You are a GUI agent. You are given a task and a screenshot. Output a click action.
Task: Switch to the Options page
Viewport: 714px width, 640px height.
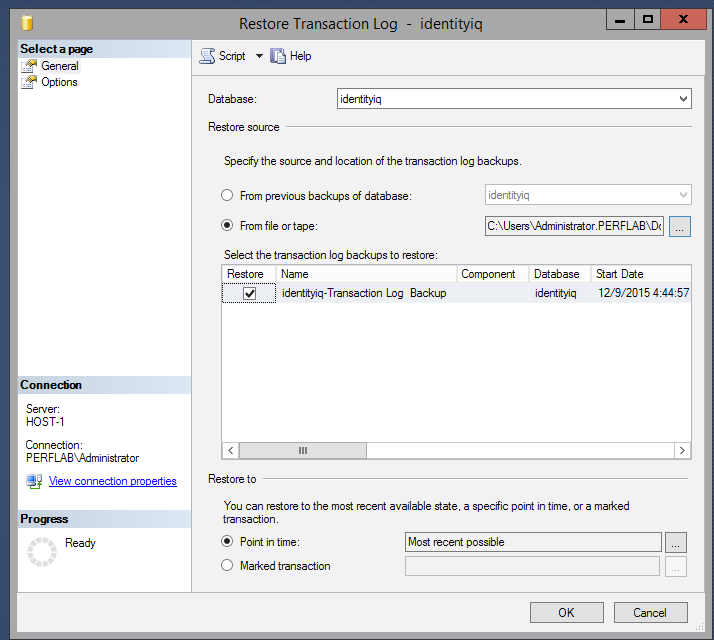coord(59,82)
